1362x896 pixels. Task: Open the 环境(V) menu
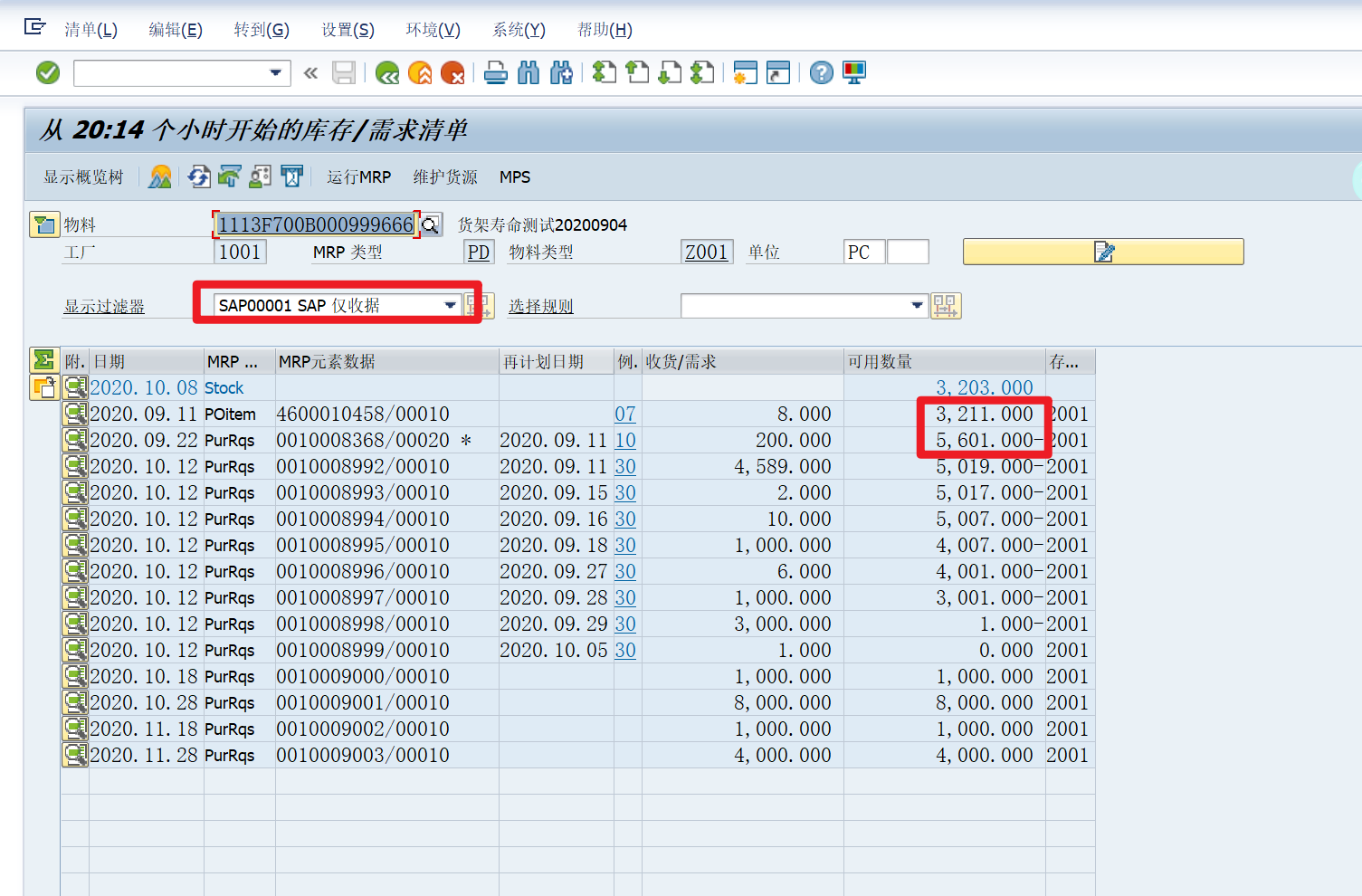click(x=433, y=29)
